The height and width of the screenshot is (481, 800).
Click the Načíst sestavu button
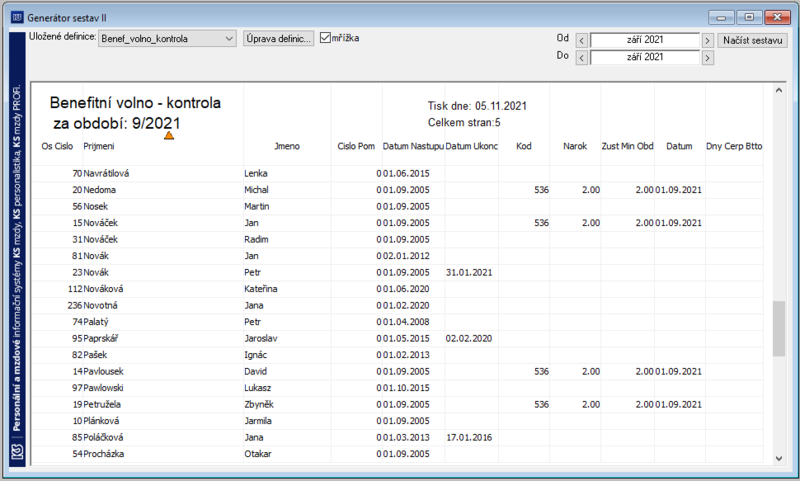[753, 40]
